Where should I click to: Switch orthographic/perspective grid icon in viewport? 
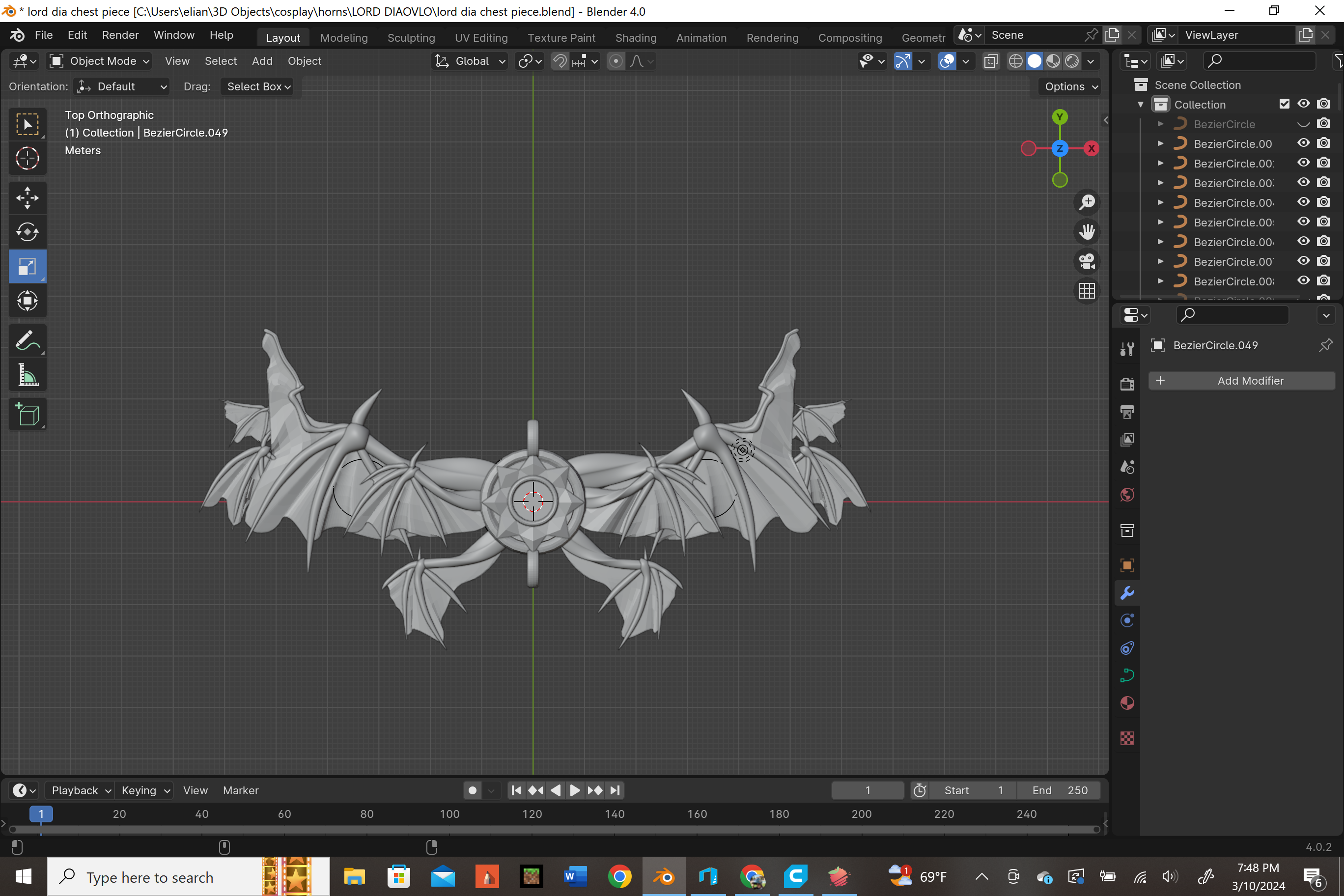(x=1086, y=291)
